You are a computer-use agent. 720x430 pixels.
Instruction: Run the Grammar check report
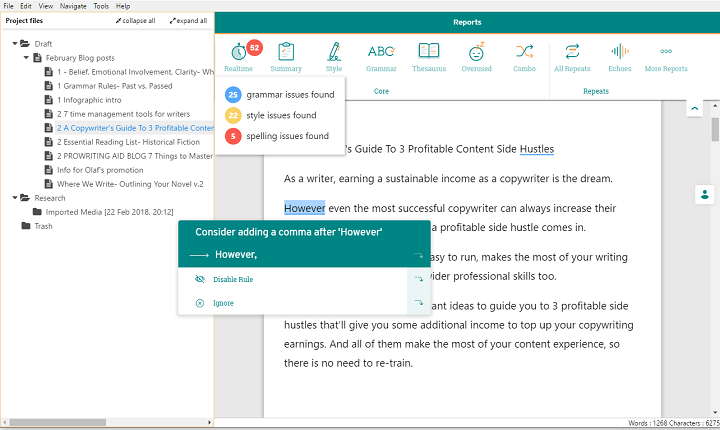point(381,57)
